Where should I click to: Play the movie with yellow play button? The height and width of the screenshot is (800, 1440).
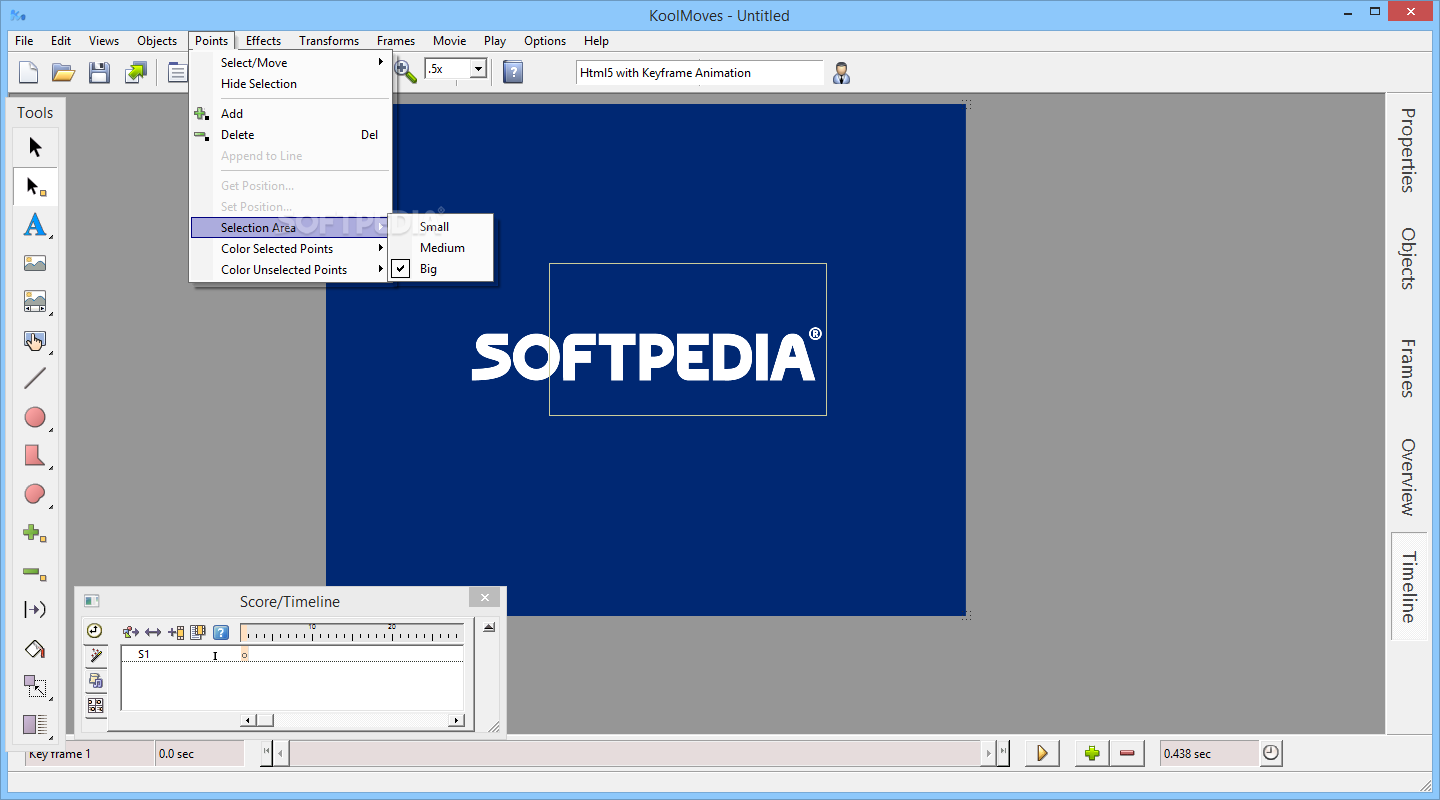(x=1042, y=753)
